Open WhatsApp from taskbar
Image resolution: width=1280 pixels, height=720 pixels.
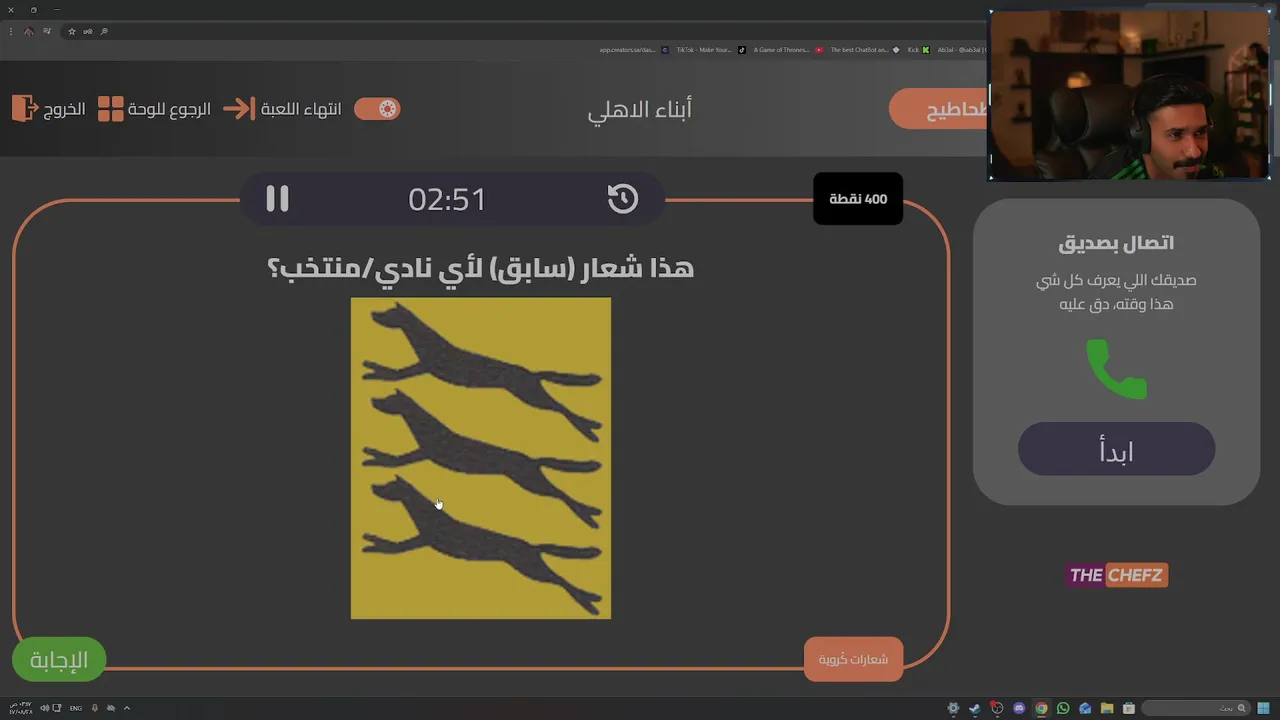(1063, 708)
